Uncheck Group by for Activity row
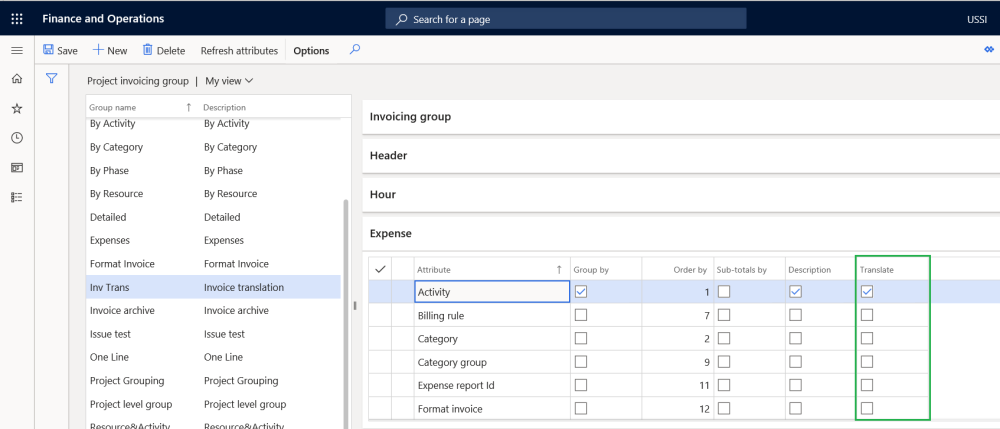The height and width of the screenshot is (429, 1000). tap(581, 292)
